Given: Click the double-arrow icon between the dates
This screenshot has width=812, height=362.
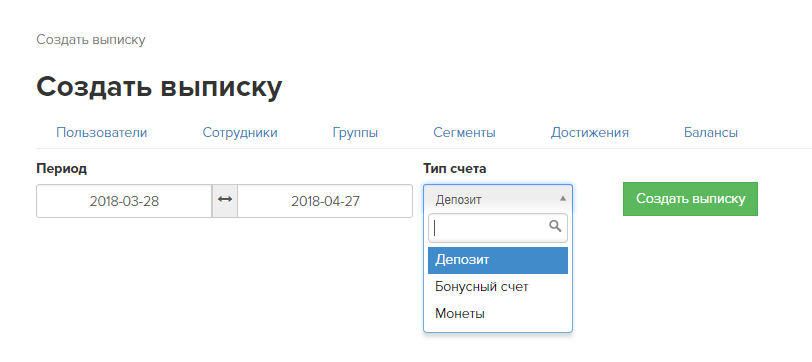Looking at the screenshot, I should click(x=225, y=199).
